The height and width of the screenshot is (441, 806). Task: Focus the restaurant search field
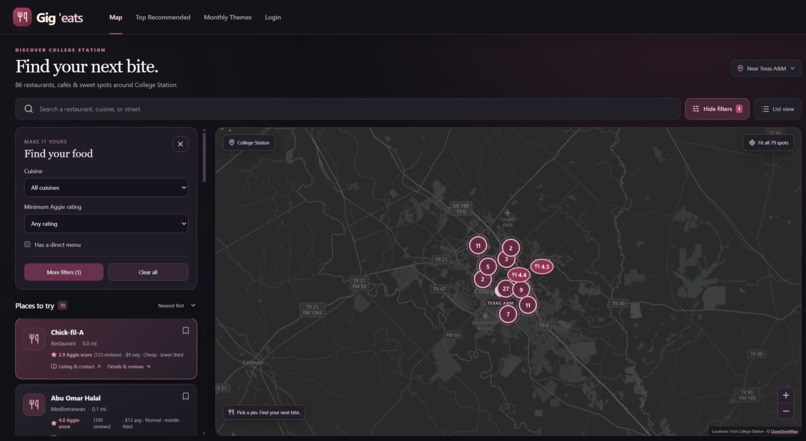(348, 109)
